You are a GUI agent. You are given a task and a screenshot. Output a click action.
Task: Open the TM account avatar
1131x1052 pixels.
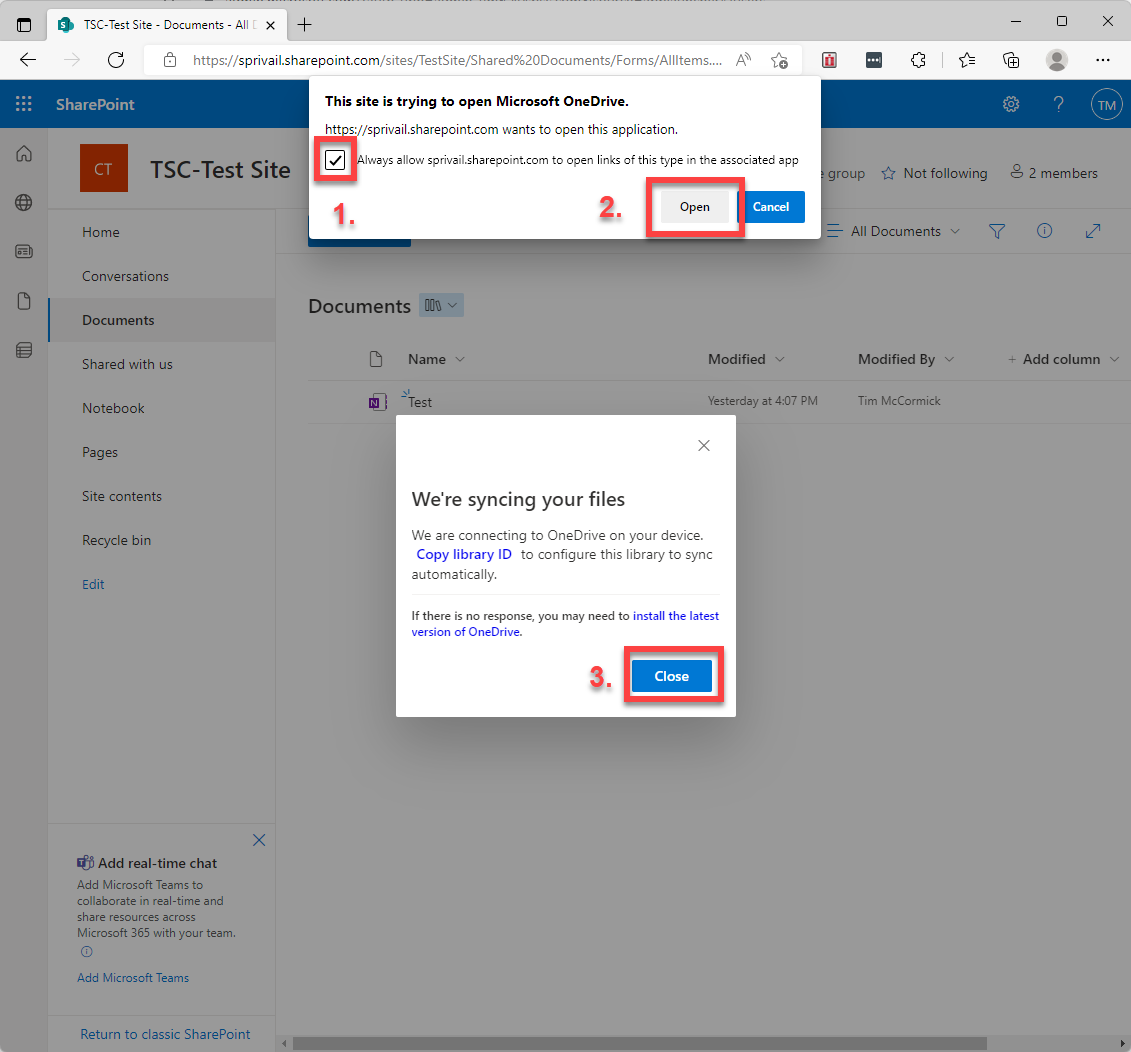(1106, 105)
